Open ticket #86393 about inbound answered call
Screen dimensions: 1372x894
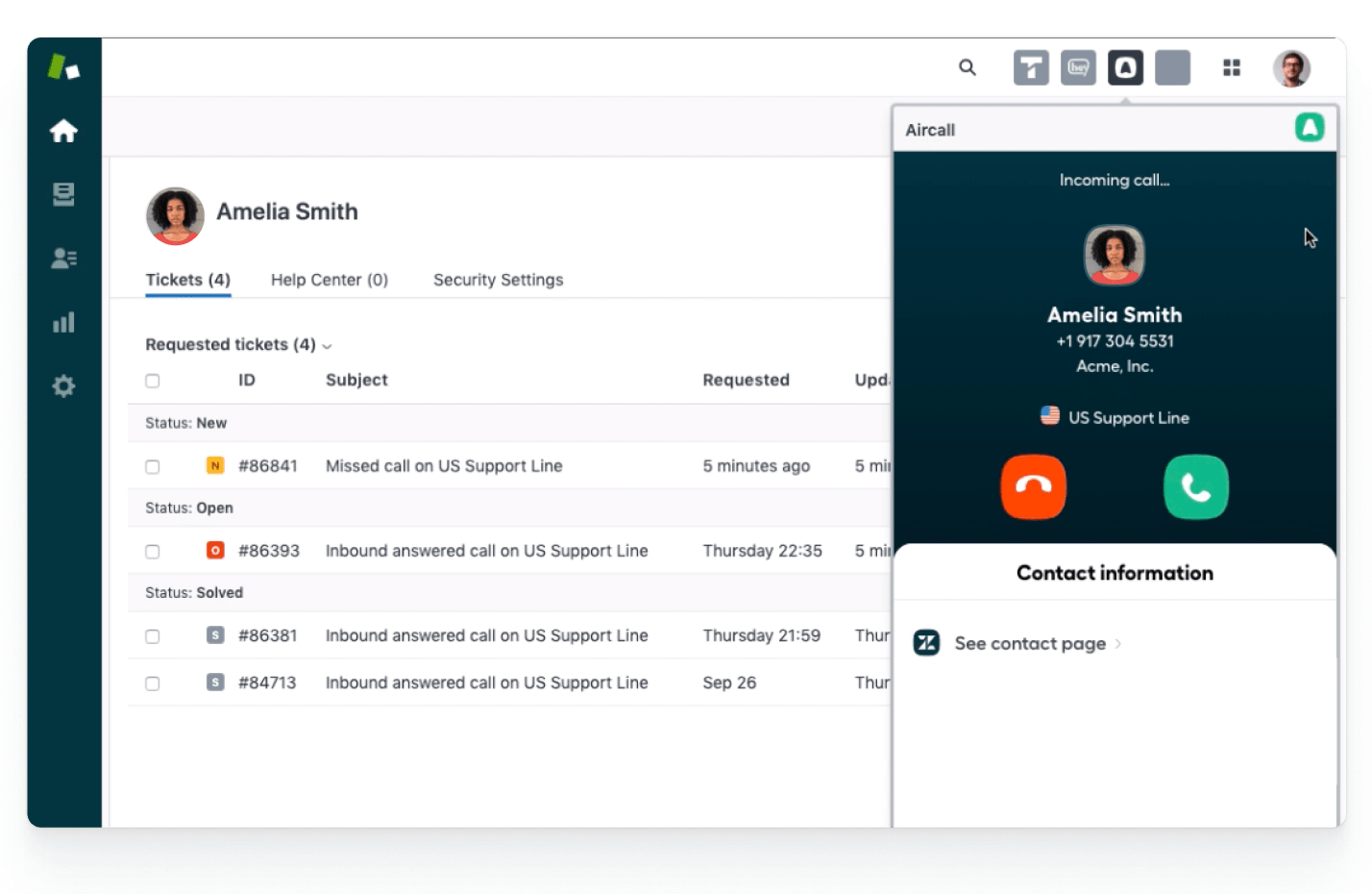[x=487, y=551]
